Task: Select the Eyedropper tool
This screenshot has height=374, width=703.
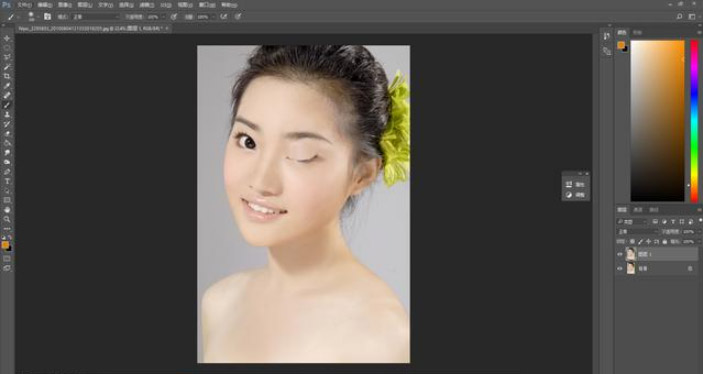Action: point(7,86)
